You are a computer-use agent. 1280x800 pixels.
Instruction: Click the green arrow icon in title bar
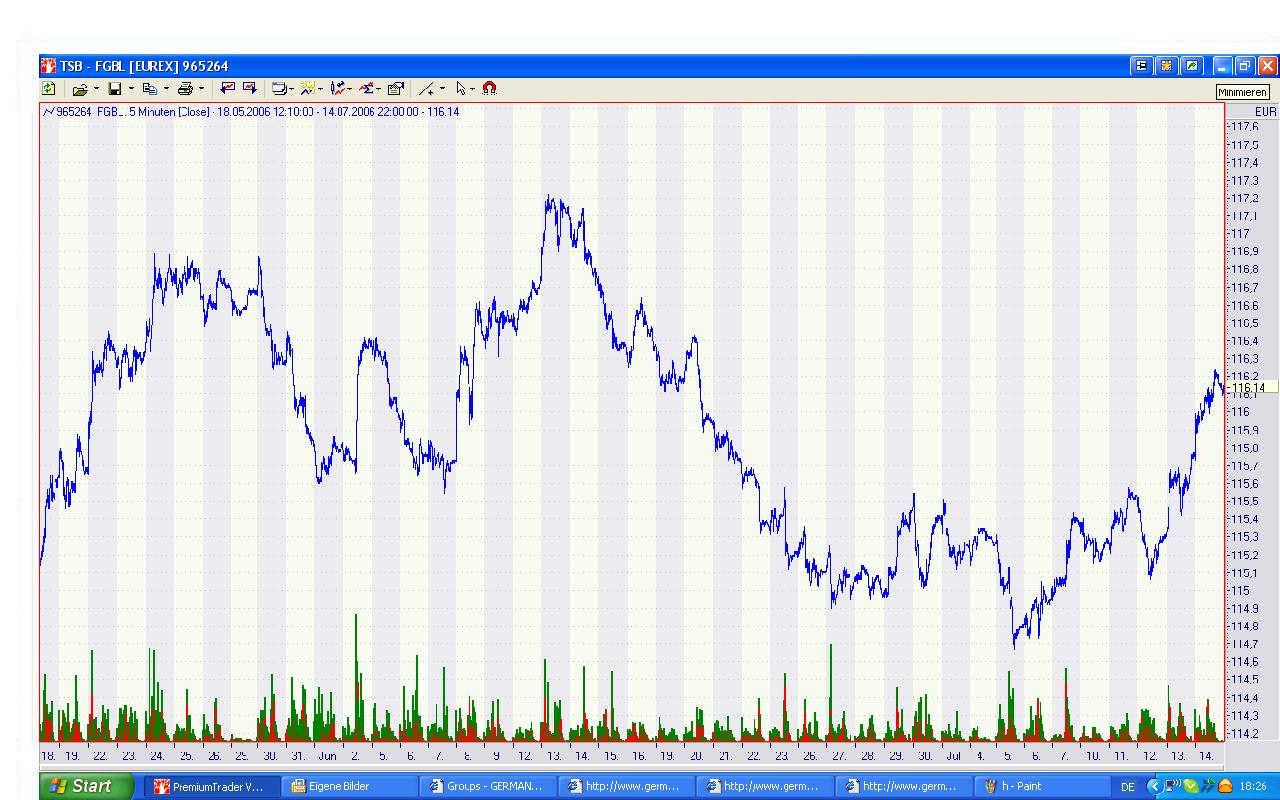point(1191,66)
